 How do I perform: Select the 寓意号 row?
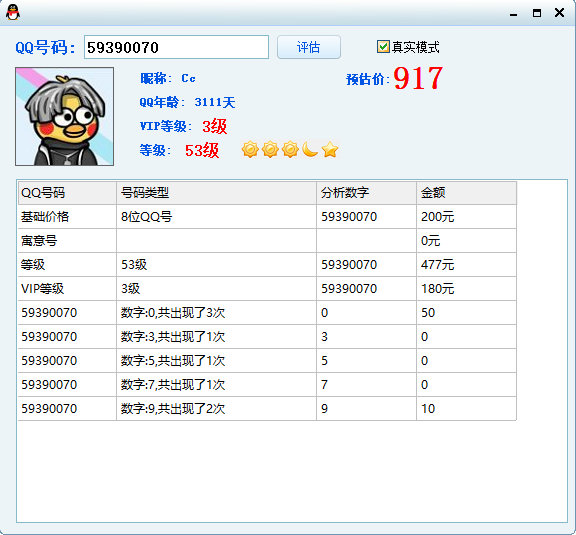pyautogui.click(x=267, y=241)
